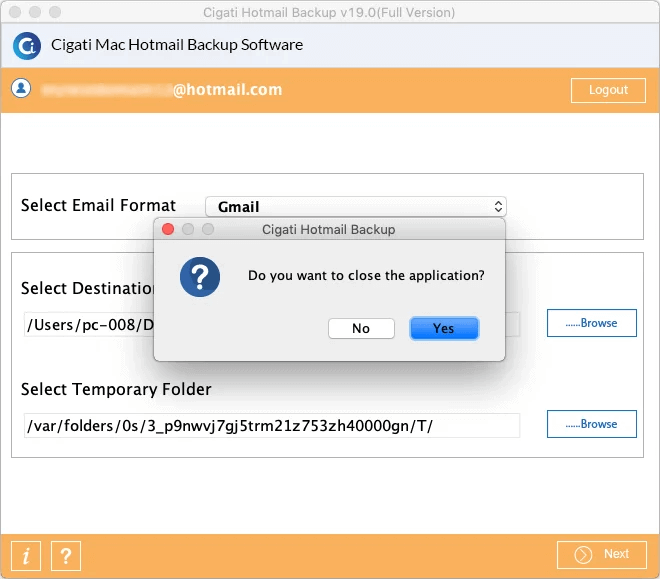Browse for the temporary folder
The height and width of the screenshot is (579, 660).
pyautogui.click(x=592, y=424)
